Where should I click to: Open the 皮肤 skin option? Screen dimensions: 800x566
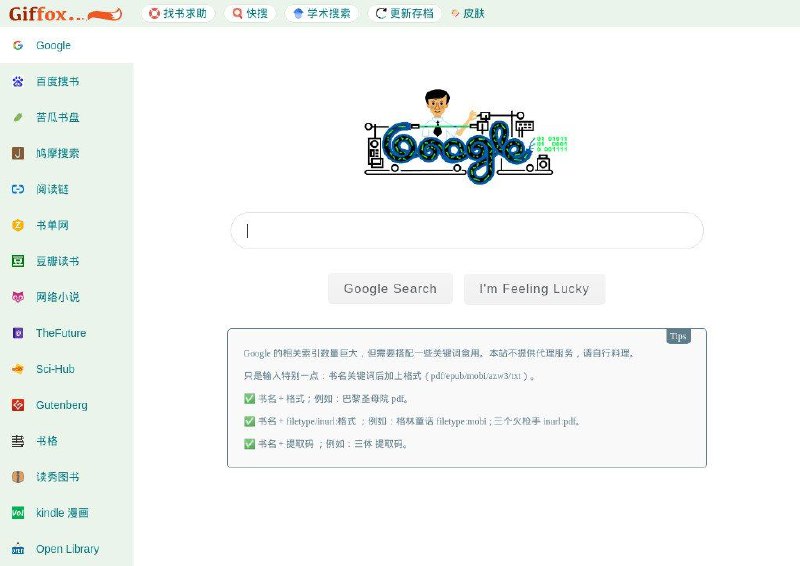468,13
